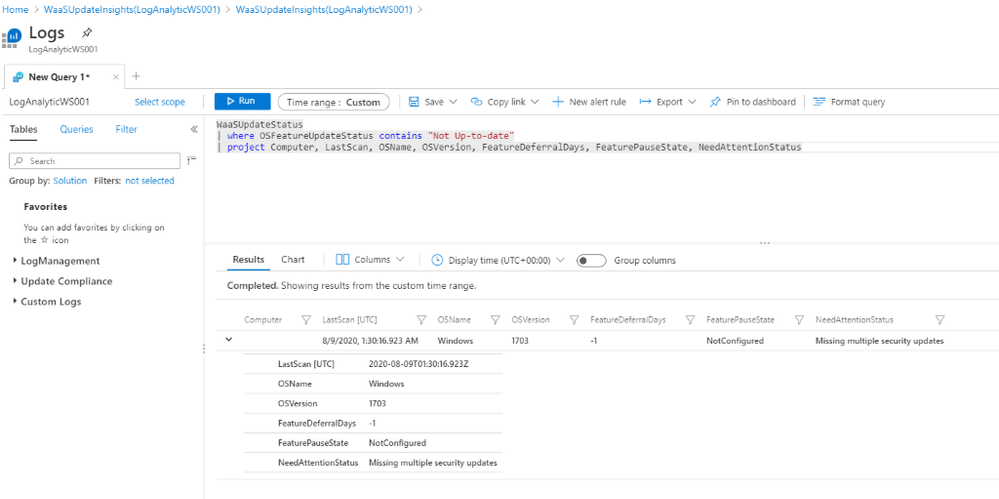
Task: Open the Columns dropdown
Action: pyautogui.click(x=370, y=259)
